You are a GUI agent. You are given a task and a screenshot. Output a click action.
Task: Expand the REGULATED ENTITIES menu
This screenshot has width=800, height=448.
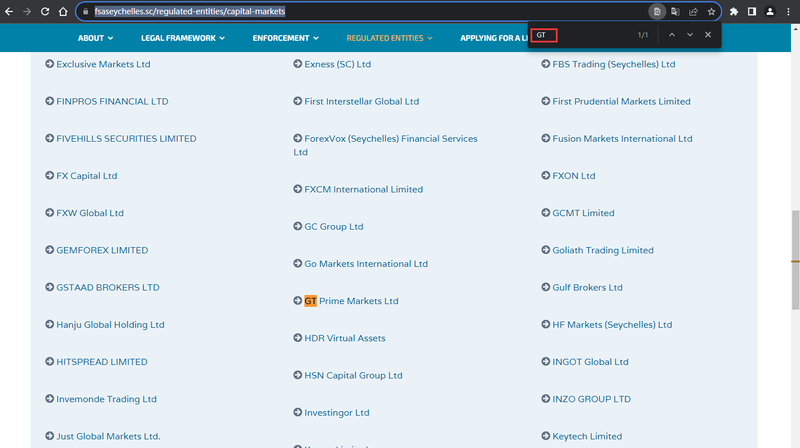[389, 38]
